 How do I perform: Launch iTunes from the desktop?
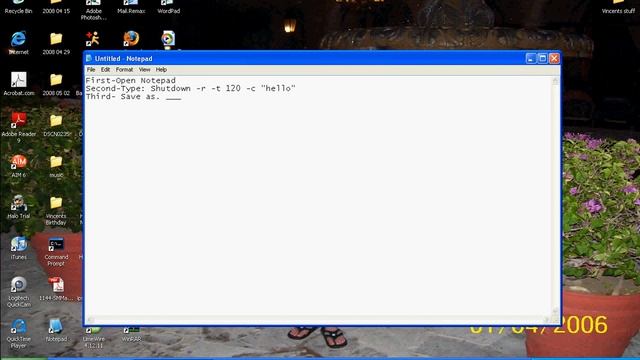(x=18, y=248)
